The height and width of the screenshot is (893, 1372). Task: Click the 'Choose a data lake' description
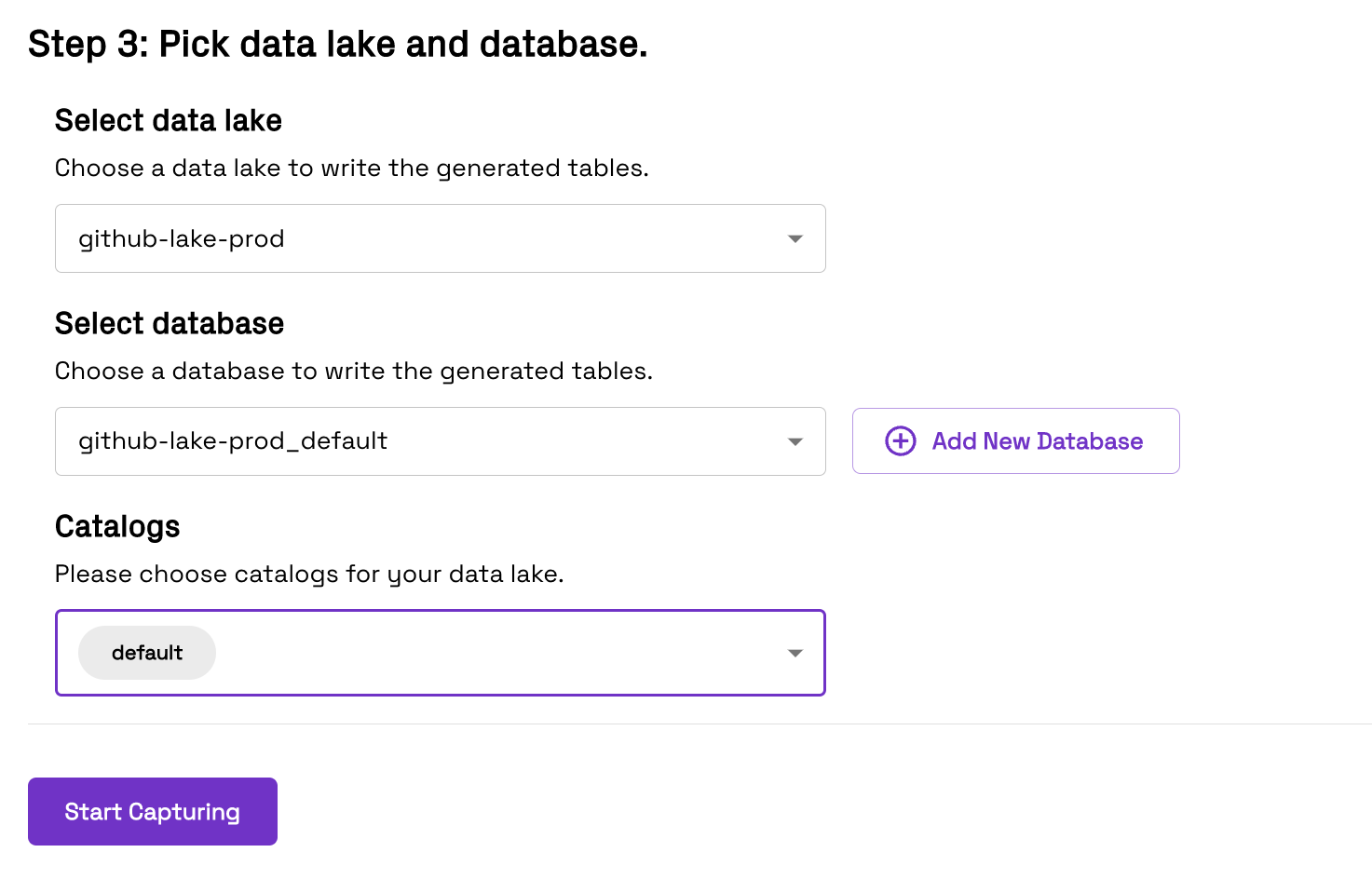tap(351, 169)
